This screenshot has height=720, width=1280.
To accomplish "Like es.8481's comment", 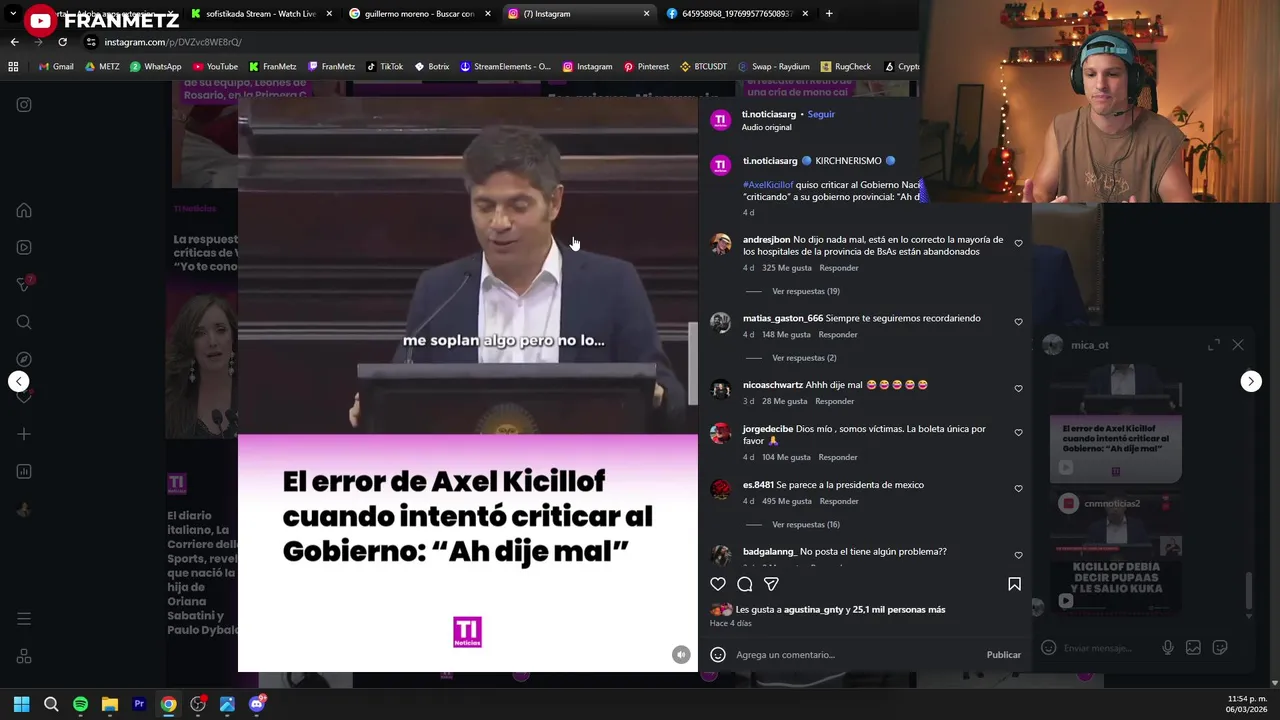I will point(1018,489).
